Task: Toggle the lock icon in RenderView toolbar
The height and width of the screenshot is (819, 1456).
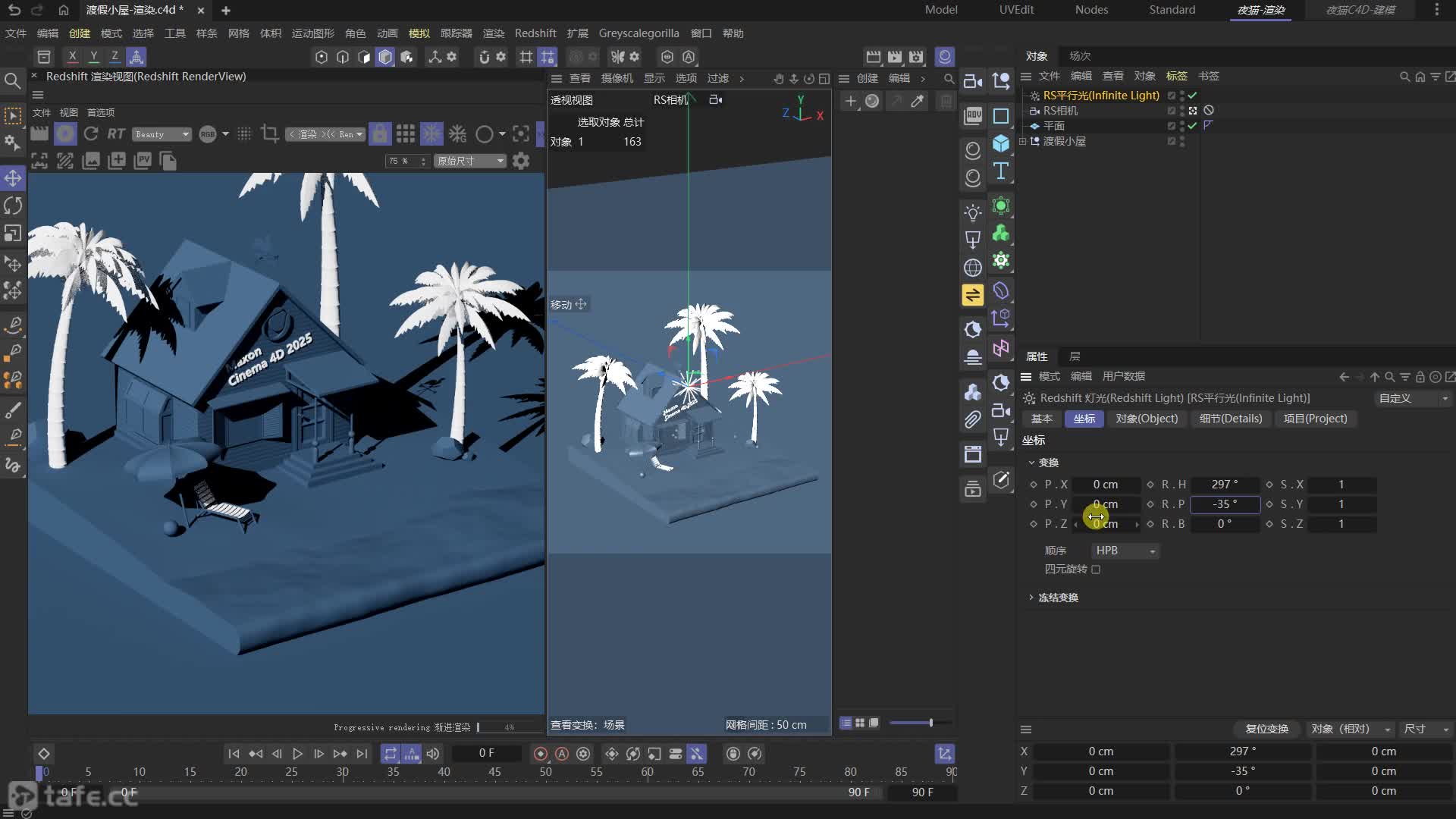Action: pos(380,134)
